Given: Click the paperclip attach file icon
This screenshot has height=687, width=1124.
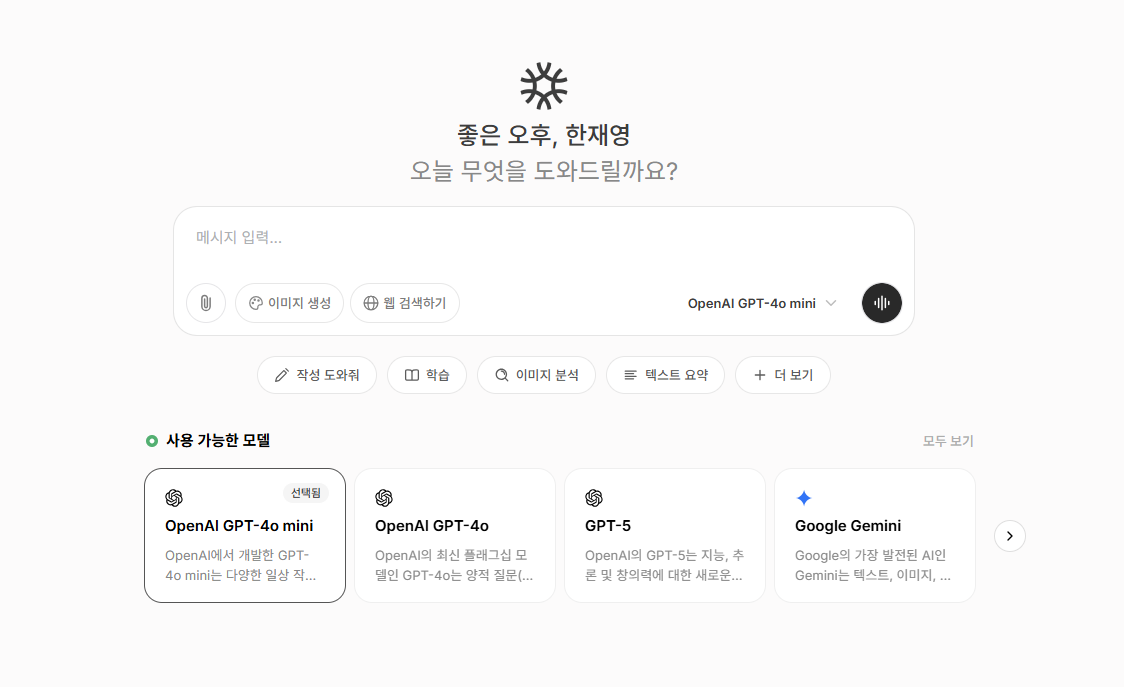Looking at the screenshot, I should (206, 303).
